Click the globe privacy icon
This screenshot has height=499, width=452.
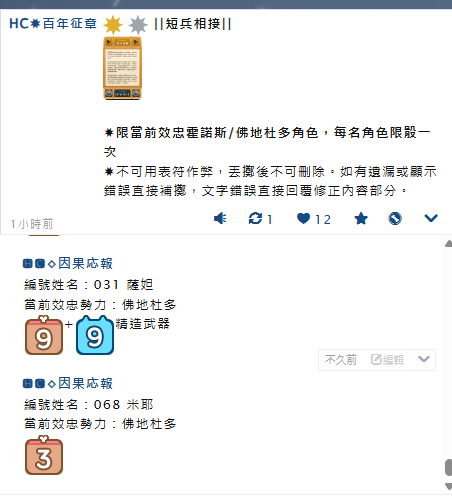coord(395,219)
